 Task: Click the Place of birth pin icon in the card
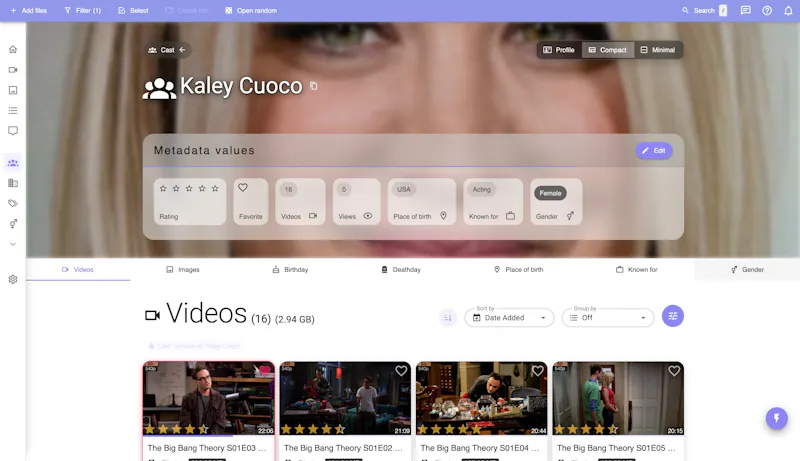443,216
